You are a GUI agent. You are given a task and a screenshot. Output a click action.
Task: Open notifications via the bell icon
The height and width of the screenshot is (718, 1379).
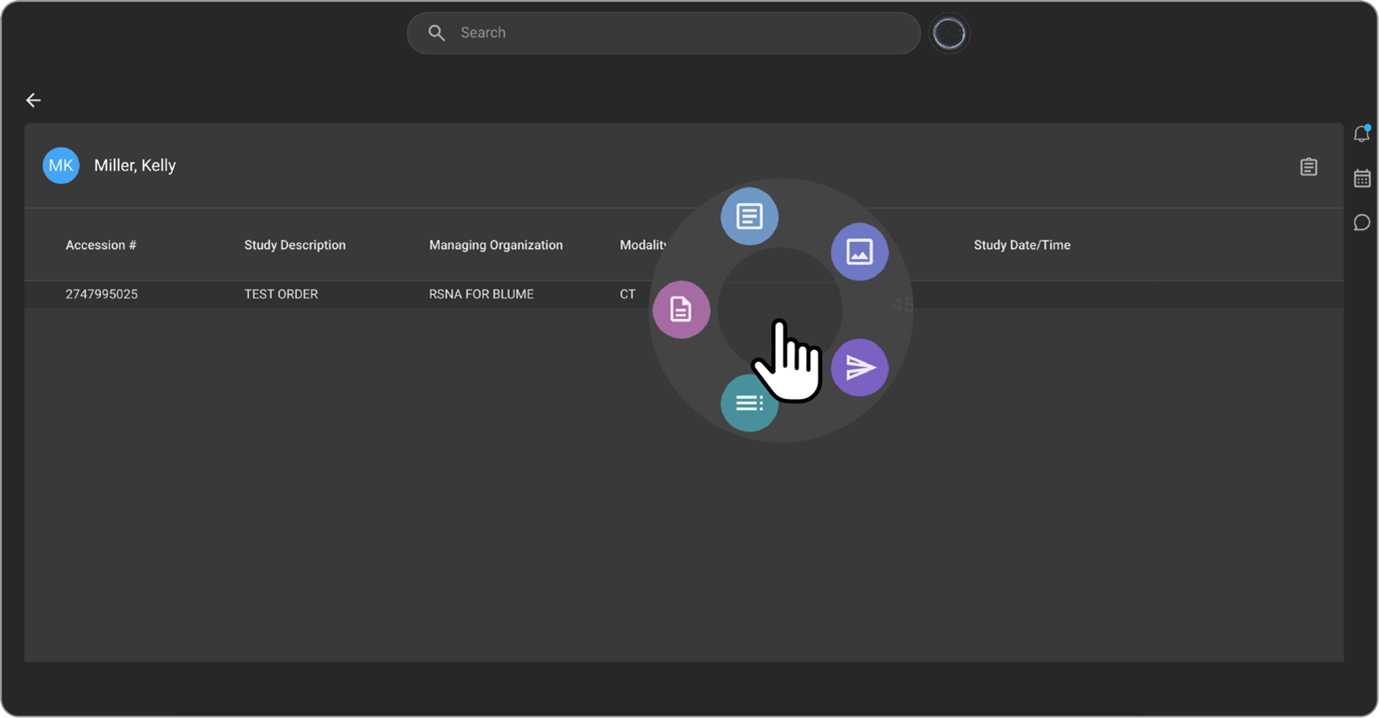(1361, 134)
